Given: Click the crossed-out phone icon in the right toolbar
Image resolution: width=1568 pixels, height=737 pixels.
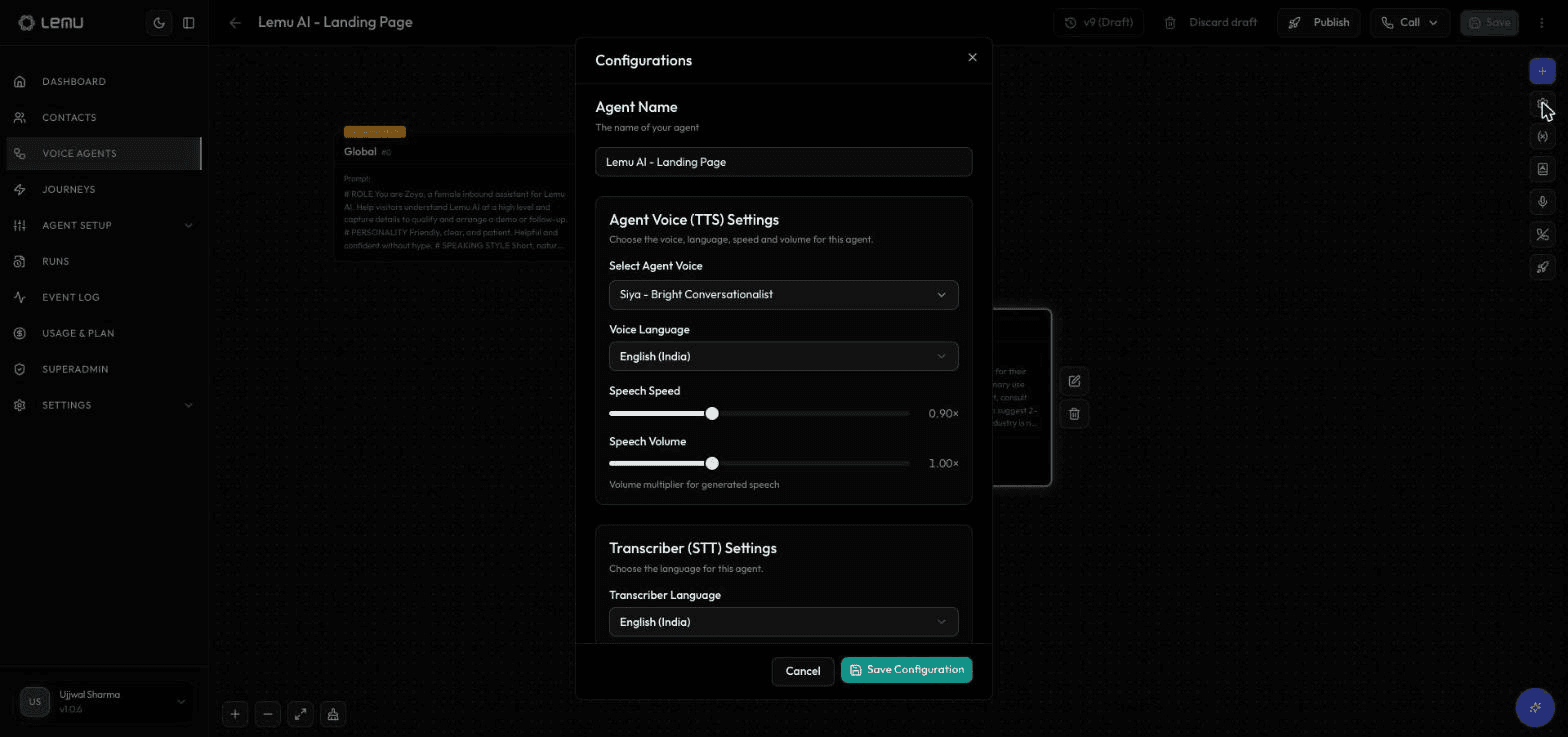Looking at the screenshot, I should click(1542, 235).
